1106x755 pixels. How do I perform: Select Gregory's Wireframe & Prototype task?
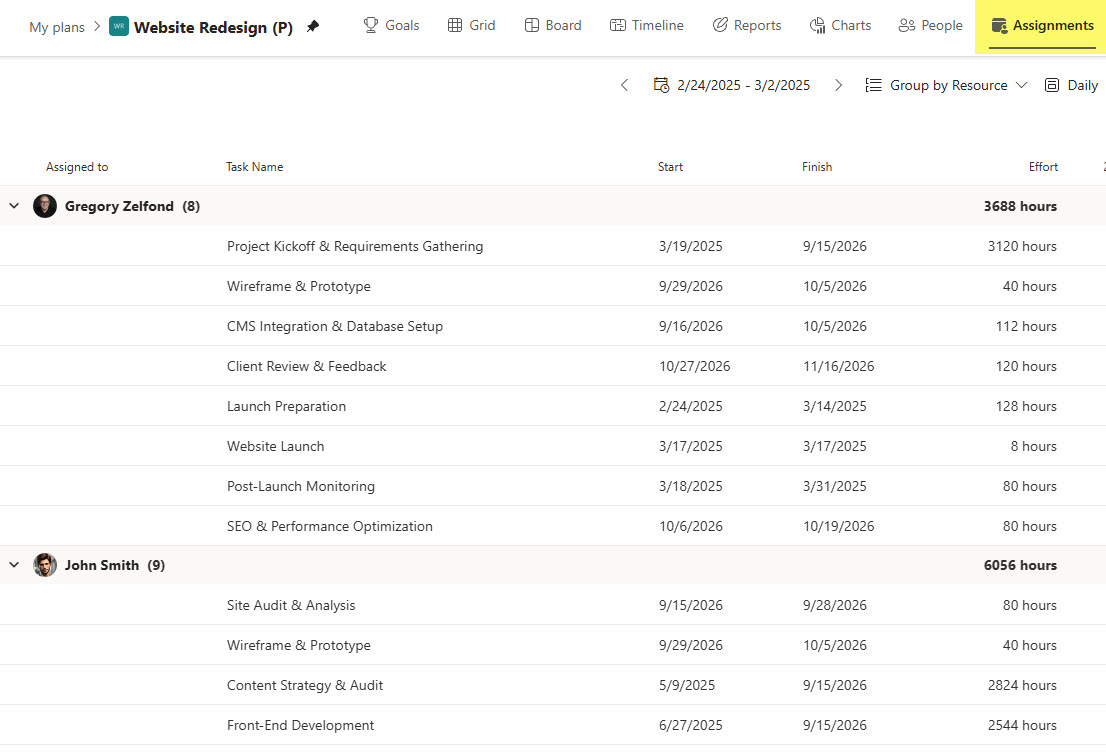[x=298, y=286]
